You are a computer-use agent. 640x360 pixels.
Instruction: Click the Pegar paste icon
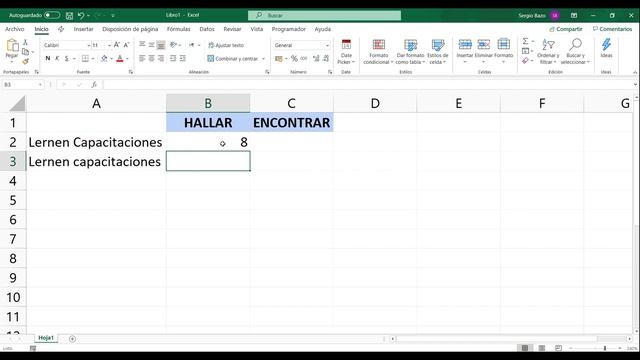coord(12,46)
